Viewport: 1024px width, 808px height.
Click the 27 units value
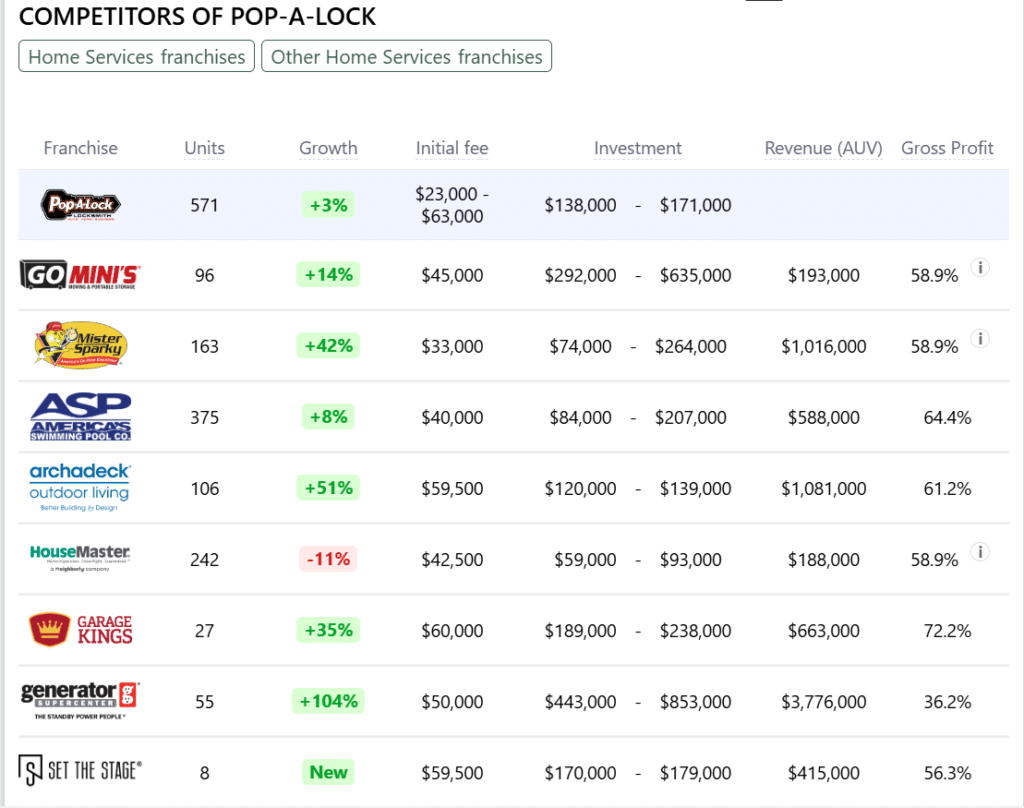(204, 631)
